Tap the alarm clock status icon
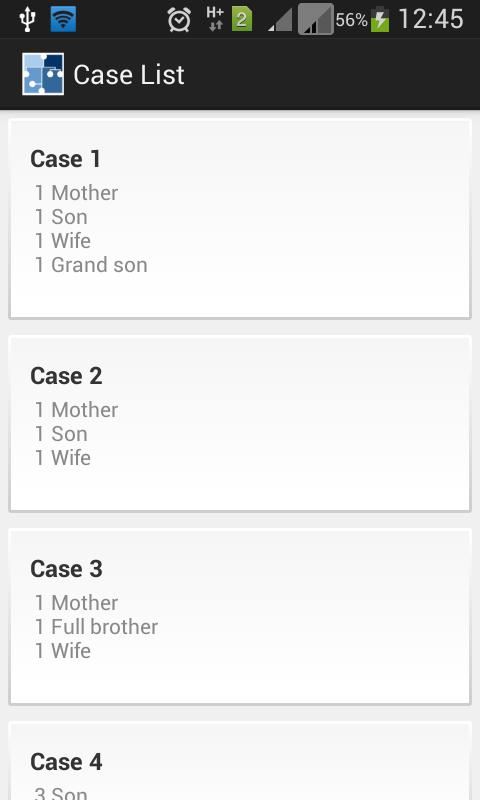The image size is (480, 800). [179, 20]
